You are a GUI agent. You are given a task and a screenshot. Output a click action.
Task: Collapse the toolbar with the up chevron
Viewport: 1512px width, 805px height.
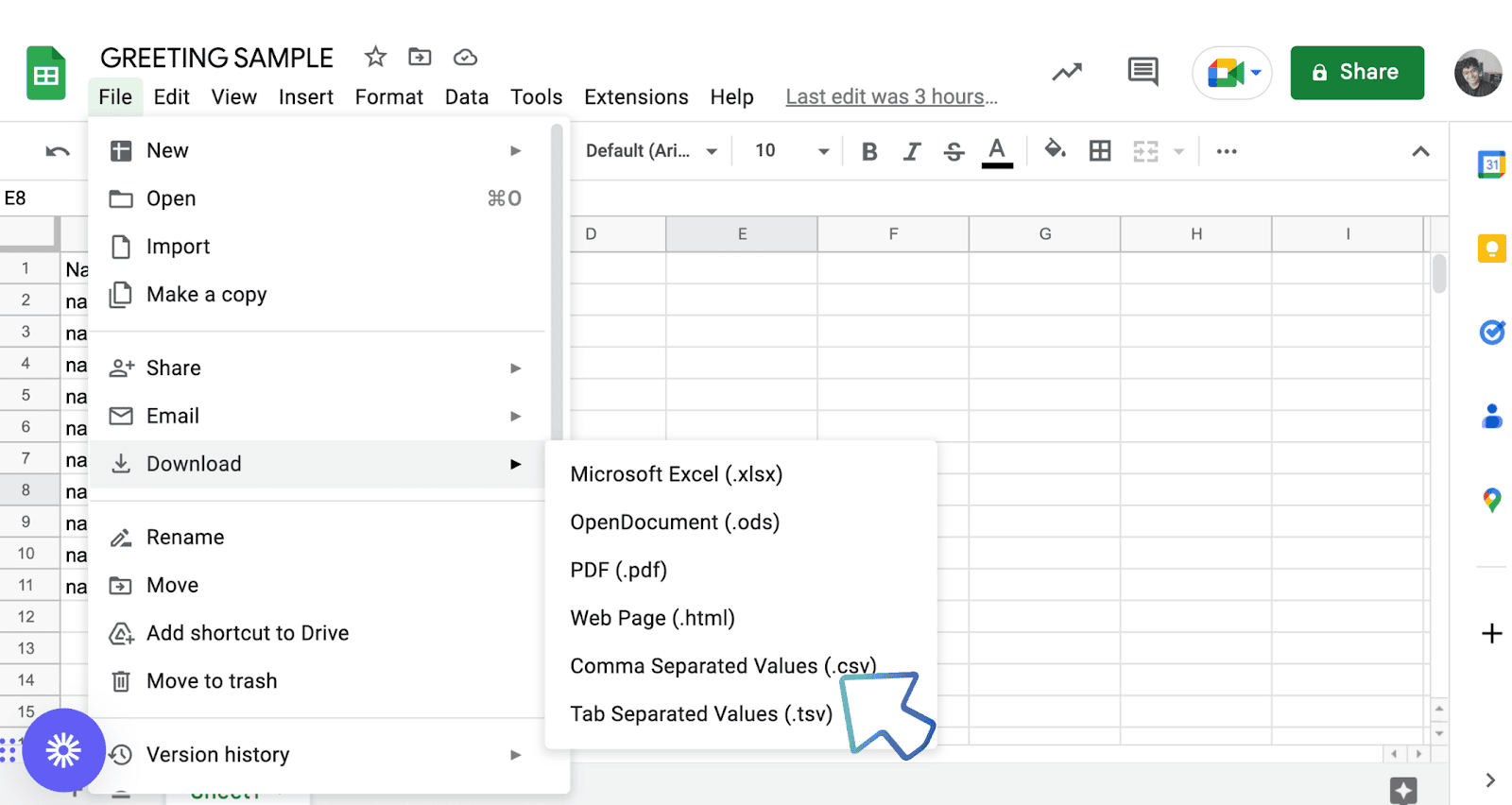tap(1420, 151)
